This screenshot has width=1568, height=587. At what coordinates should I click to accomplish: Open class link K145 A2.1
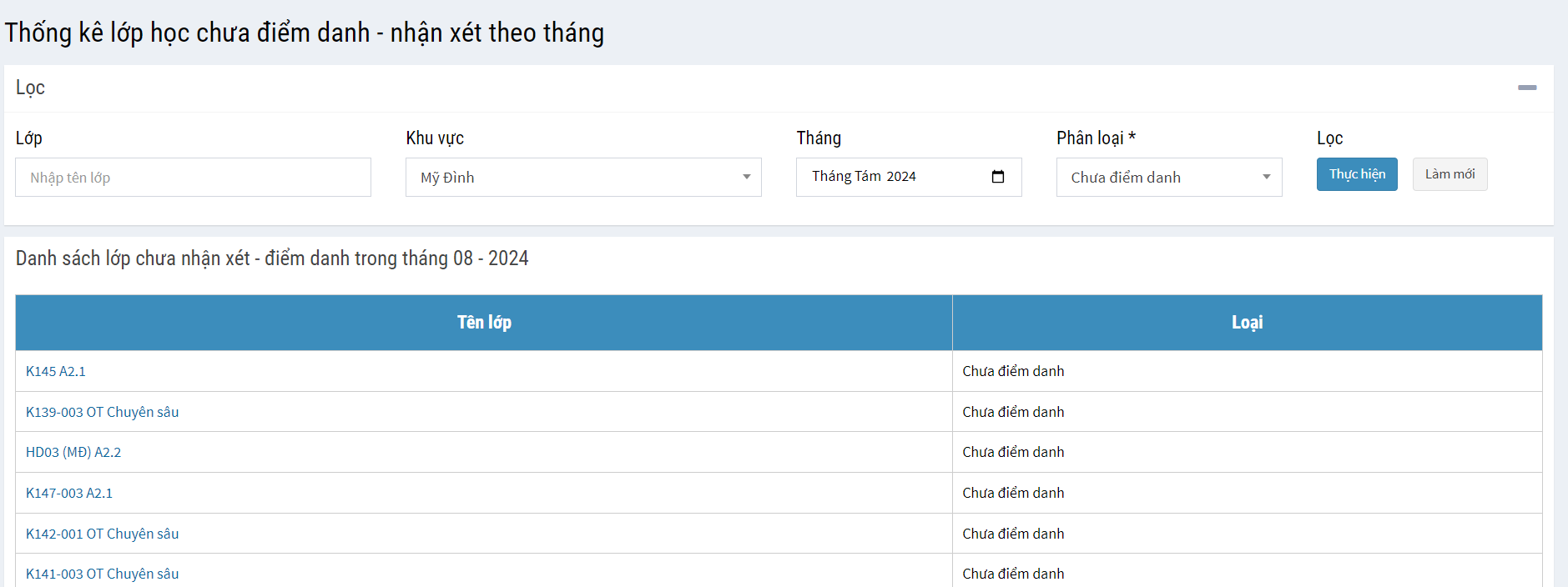pyautogui.click(x=56, y=372)
